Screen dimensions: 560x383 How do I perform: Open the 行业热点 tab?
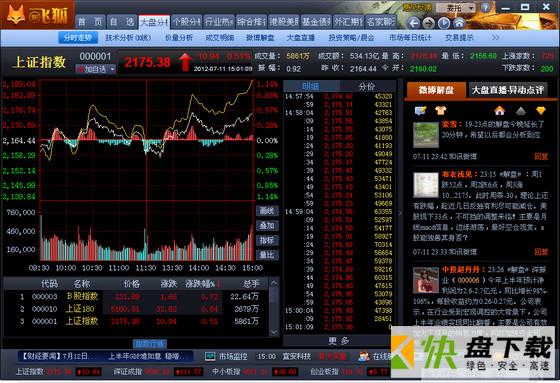219,22
